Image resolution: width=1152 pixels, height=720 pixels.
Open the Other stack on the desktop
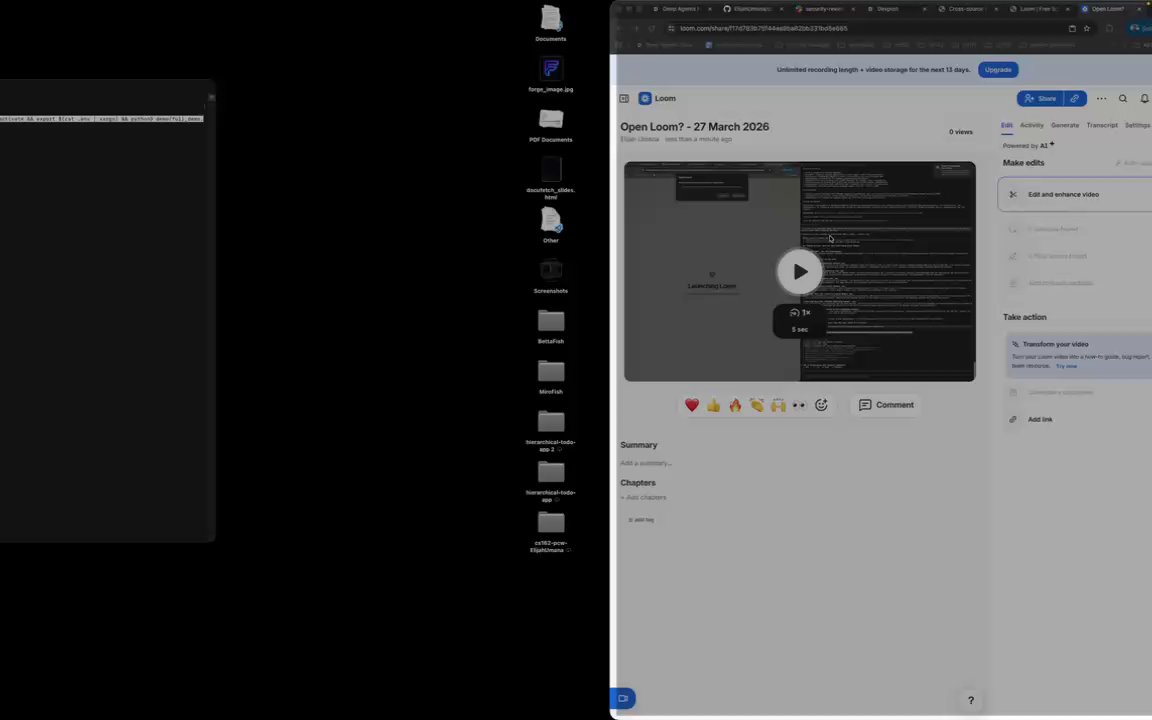(550, 224)
